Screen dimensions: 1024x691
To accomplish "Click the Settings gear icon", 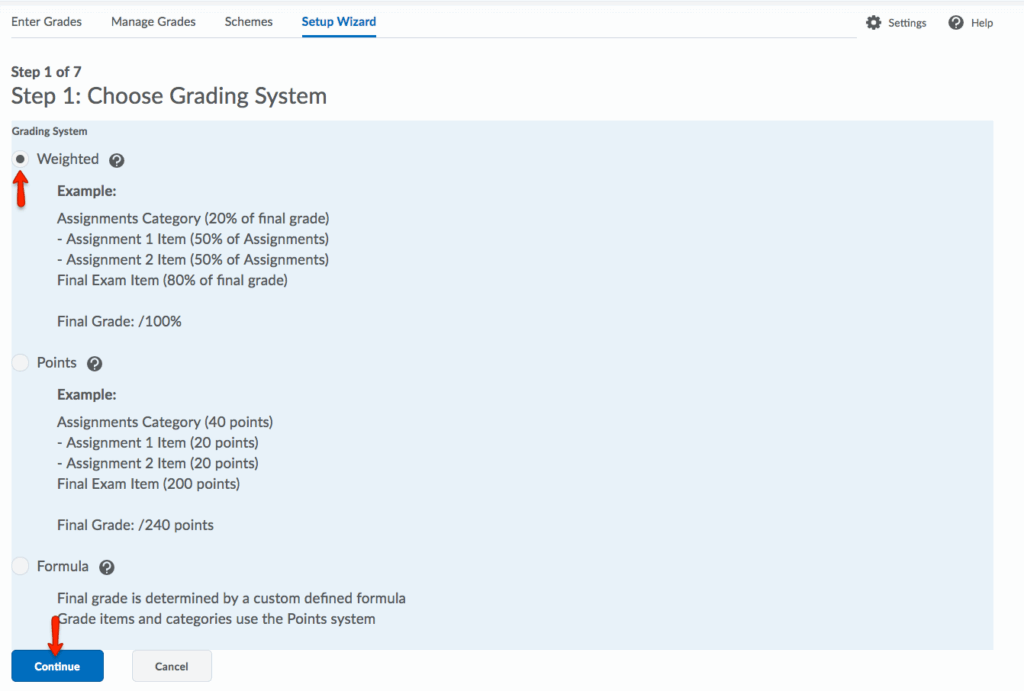I will click(874, 22).
